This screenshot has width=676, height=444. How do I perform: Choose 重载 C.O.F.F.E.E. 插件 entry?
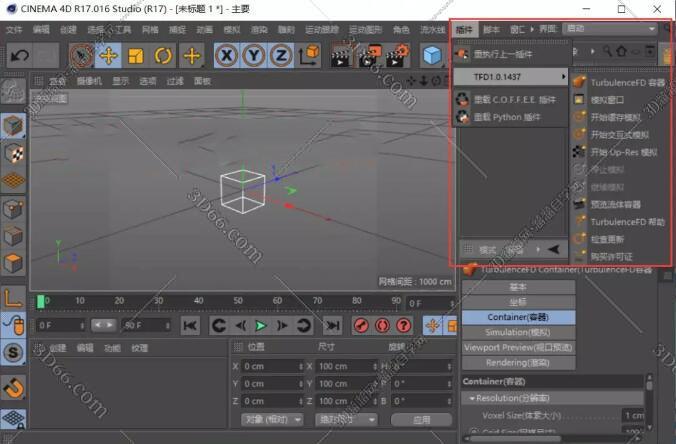511,100
